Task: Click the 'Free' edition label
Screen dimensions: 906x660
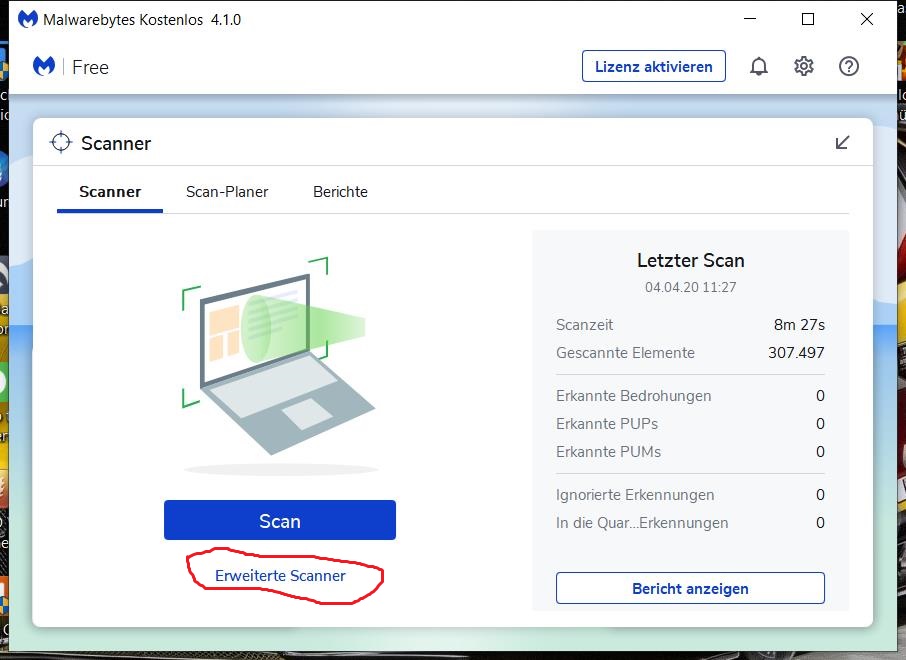Action: pos(90,67)
